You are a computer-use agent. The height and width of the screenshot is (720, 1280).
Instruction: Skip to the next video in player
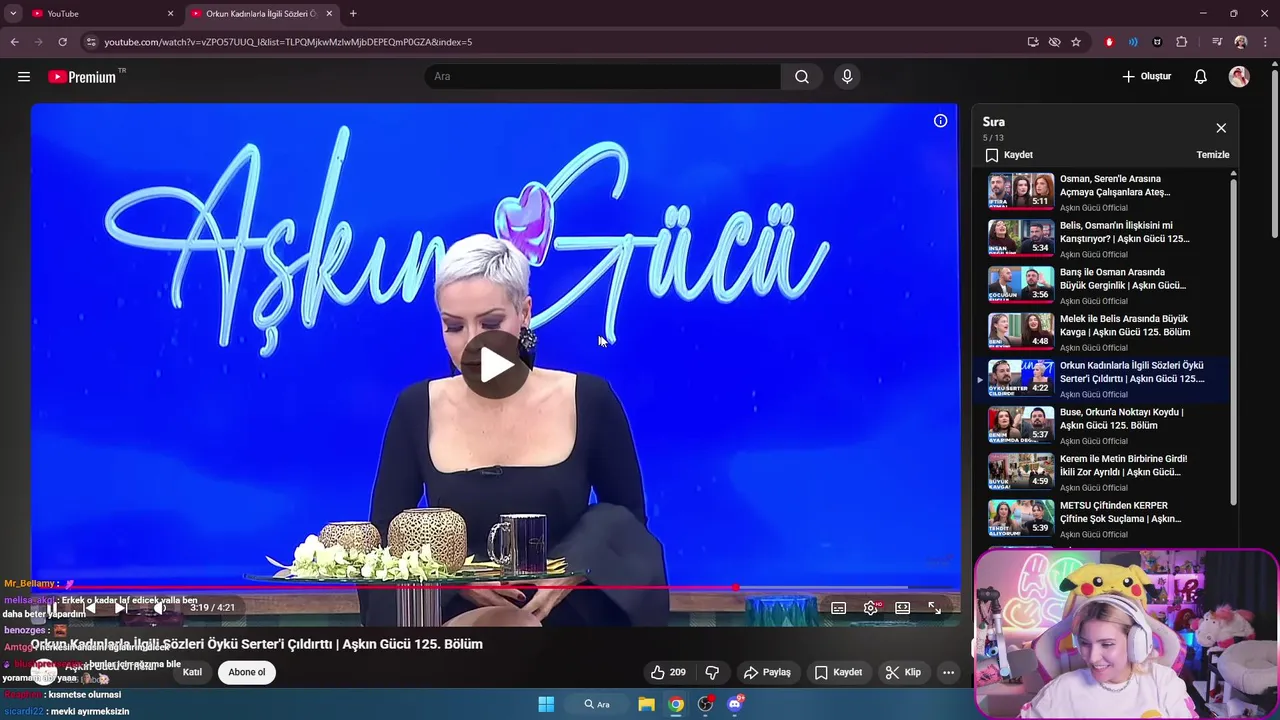pyautogui.click(x=121, y=607)
